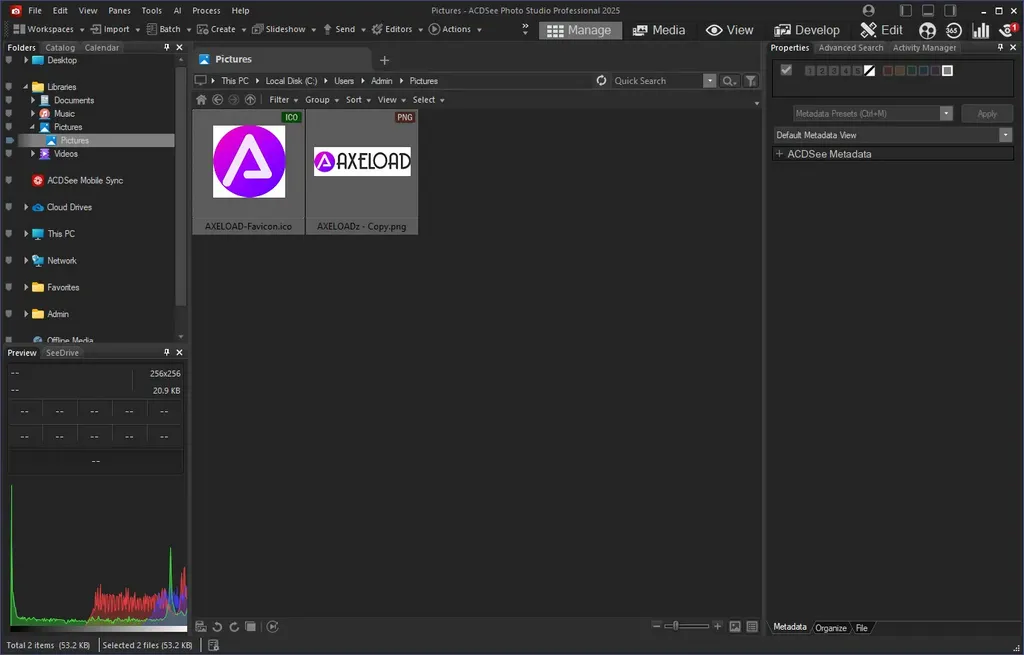
Task: Close the Preview pane
Action: pos(180,352)
